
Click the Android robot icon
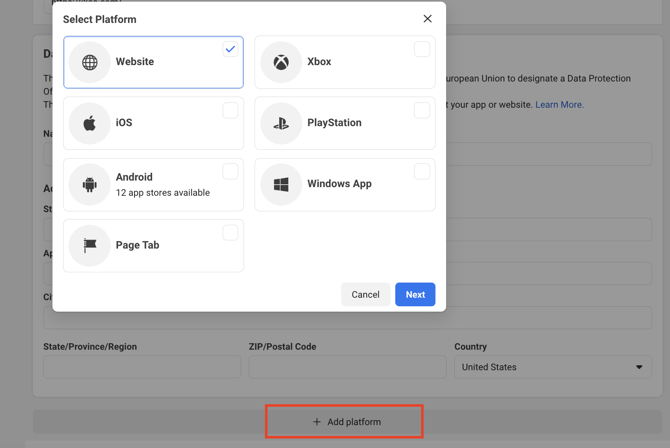point(90,184)
